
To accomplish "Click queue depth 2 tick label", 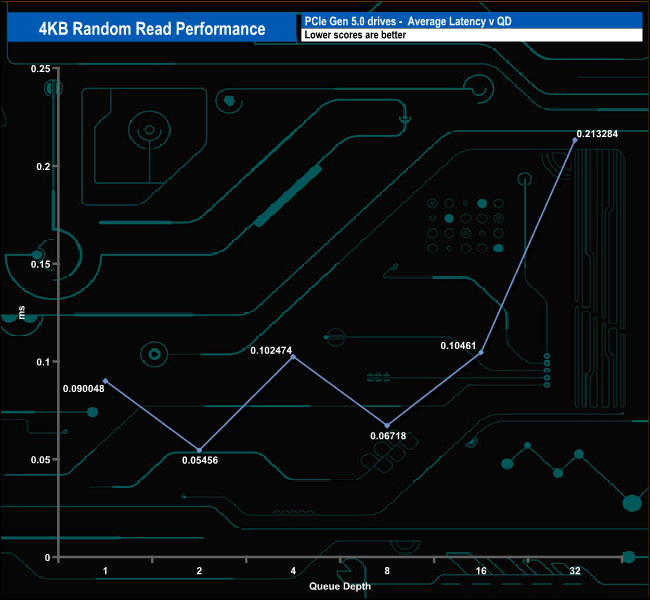I will click(199, 571).
